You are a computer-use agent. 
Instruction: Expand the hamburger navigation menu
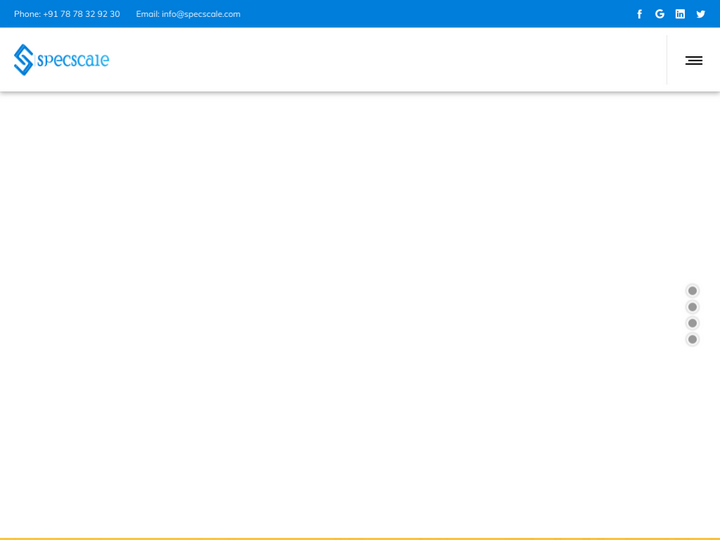point(694,60)
